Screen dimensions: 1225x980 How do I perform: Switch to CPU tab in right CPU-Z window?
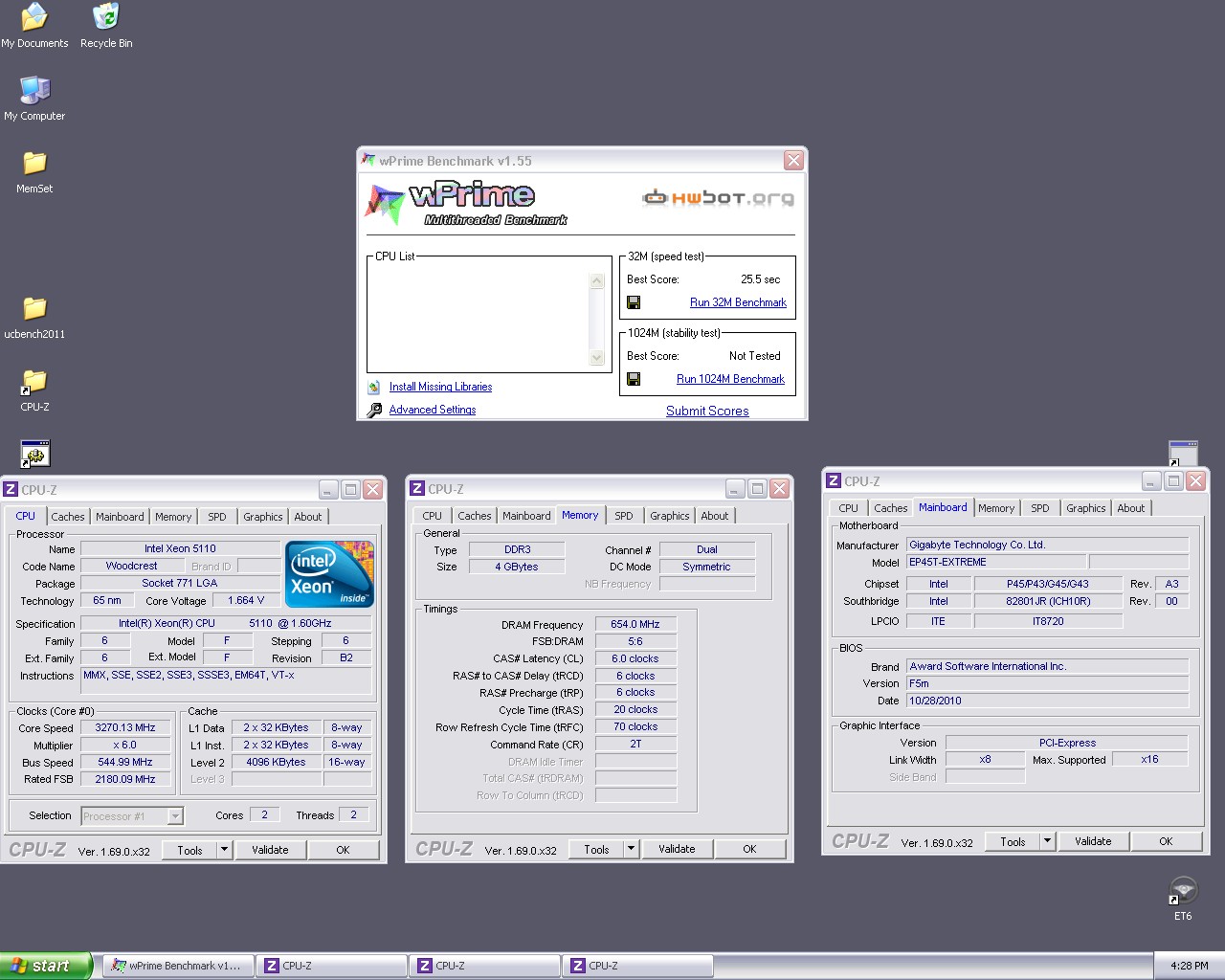tap(849, 508)
